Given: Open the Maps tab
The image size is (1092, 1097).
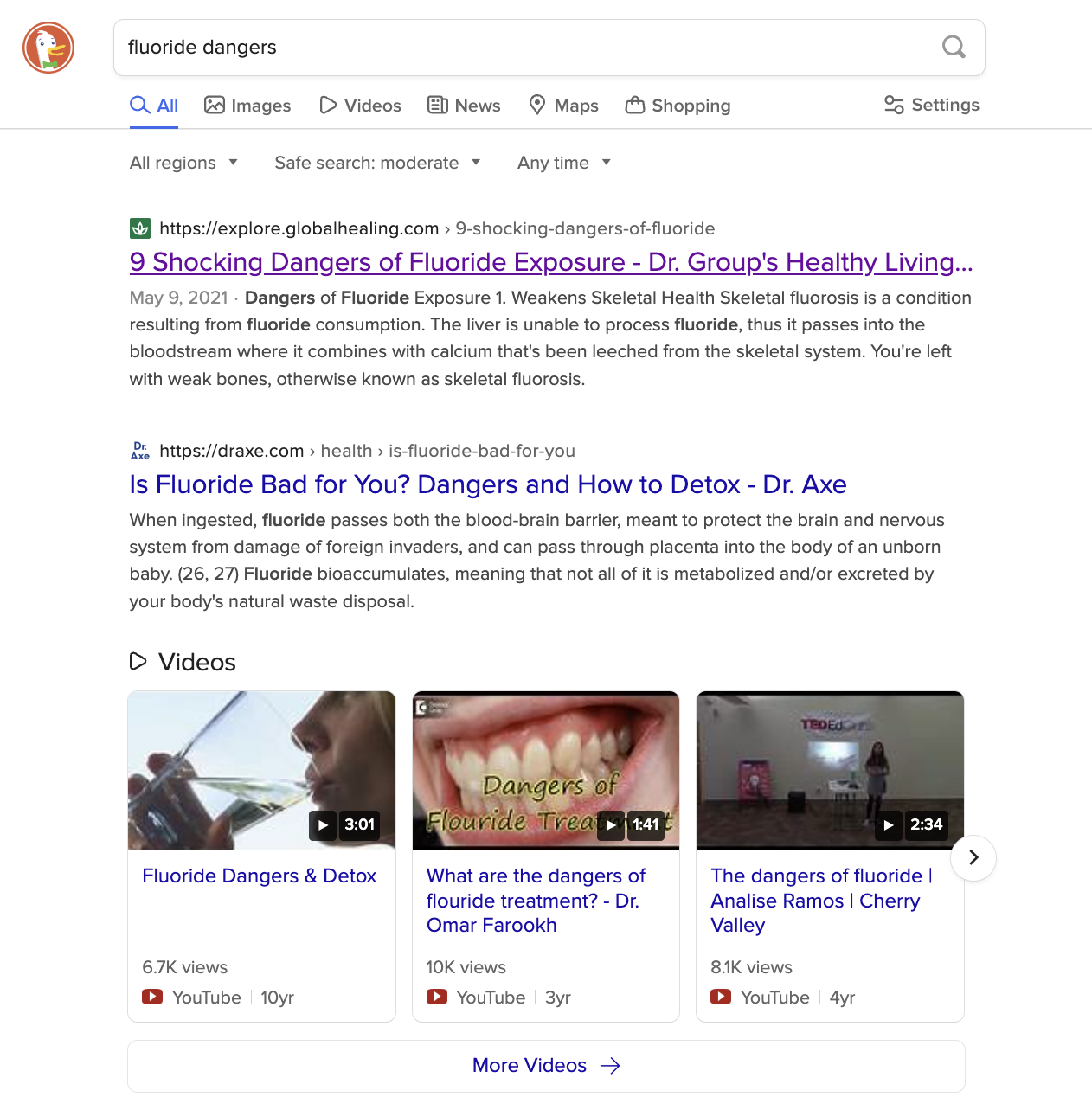Looking at the screenshot, I should [563, 106].
